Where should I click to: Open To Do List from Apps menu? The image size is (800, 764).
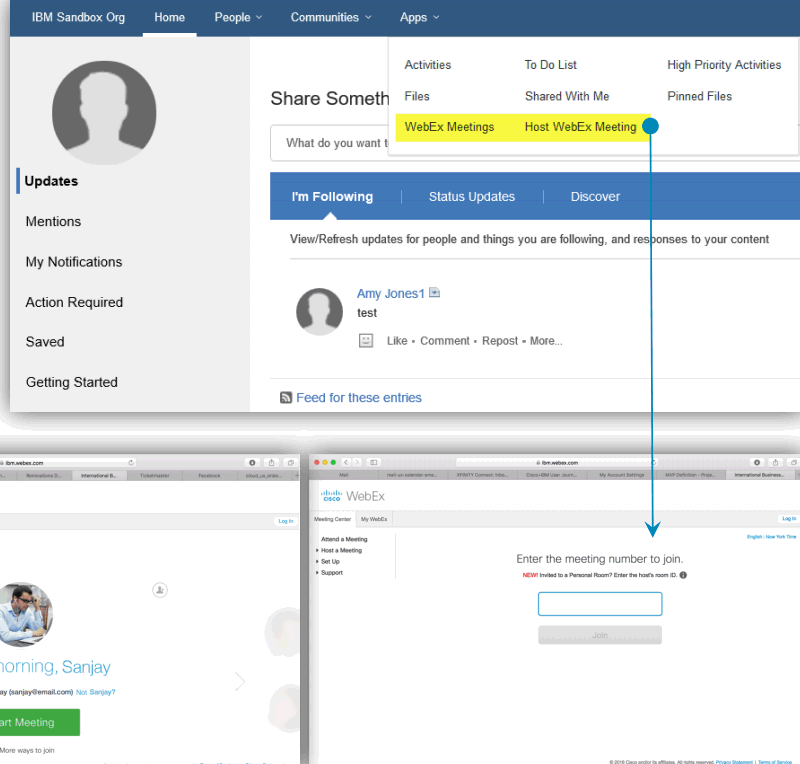pyautogui.click(x=551, y=65)
